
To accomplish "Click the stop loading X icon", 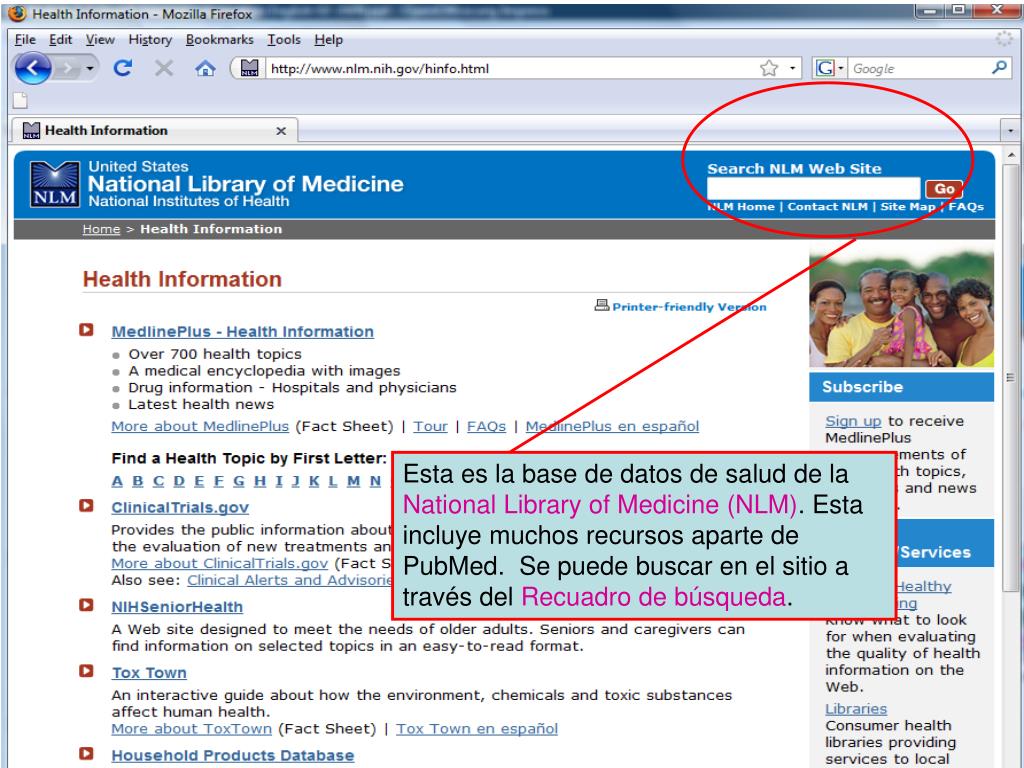I will [x=164, y=68].
